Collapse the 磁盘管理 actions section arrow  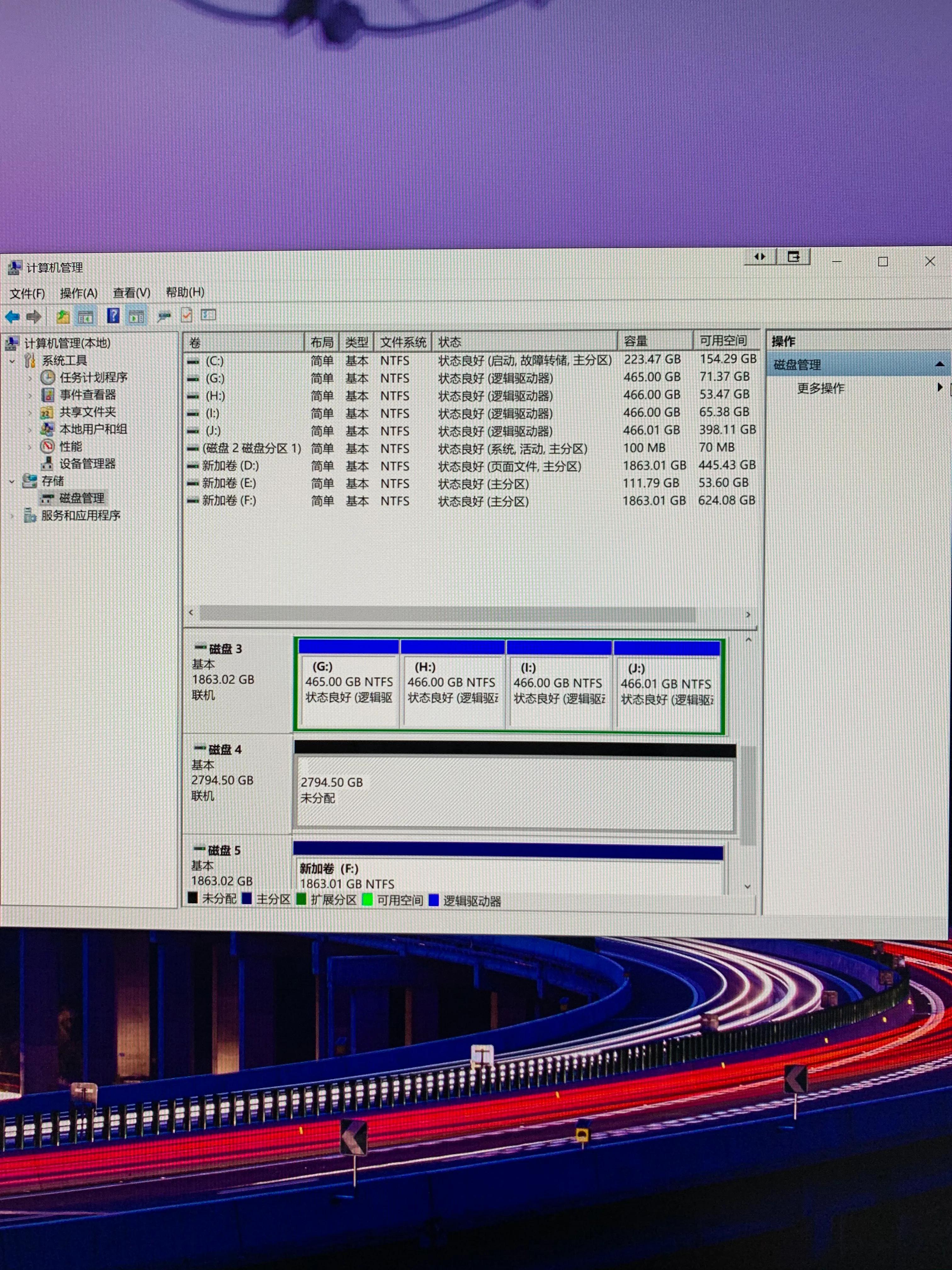939,364
